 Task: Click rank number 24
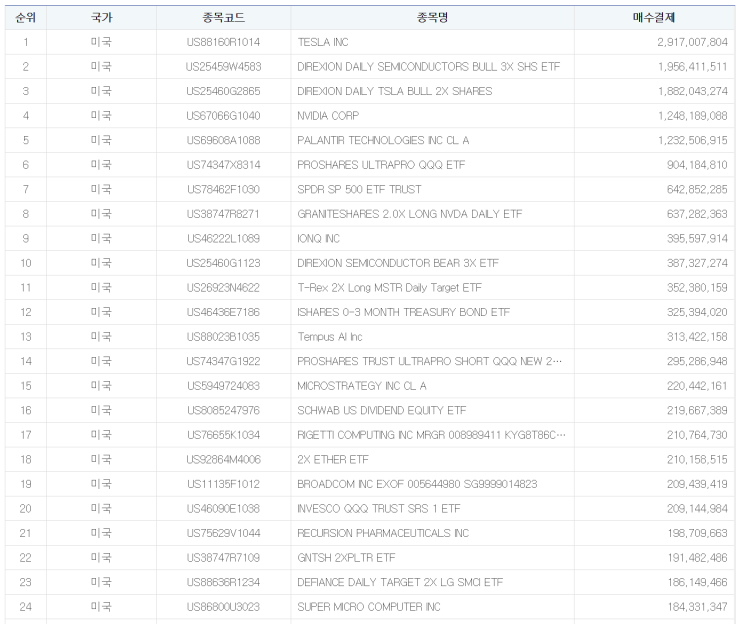(x=26, y=607)
